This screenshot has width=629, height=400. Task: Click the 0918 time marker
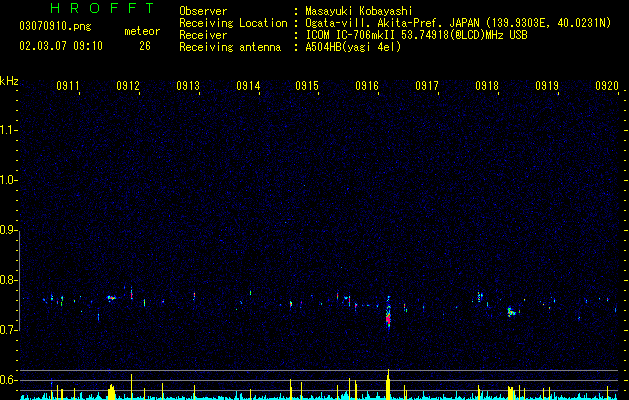(x=487, y=86)
